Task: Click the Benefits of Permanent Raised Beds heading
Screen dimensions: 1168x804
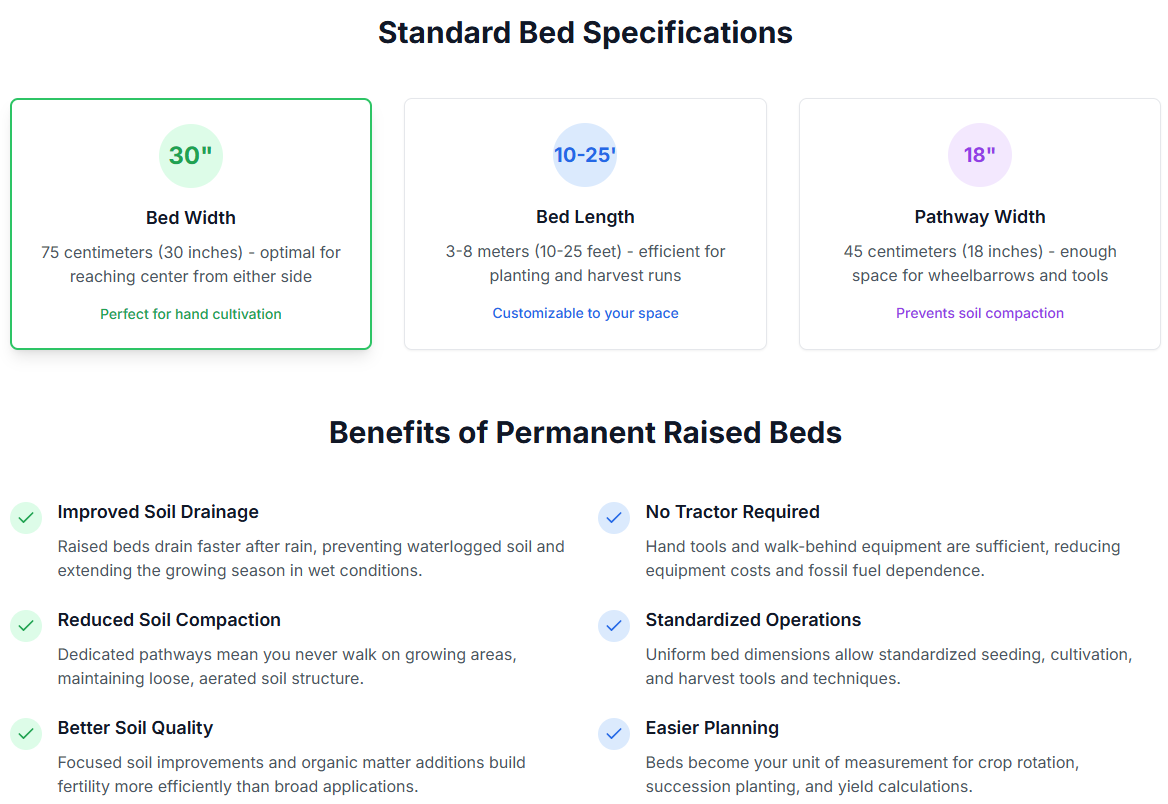Action: click(585, 433)
